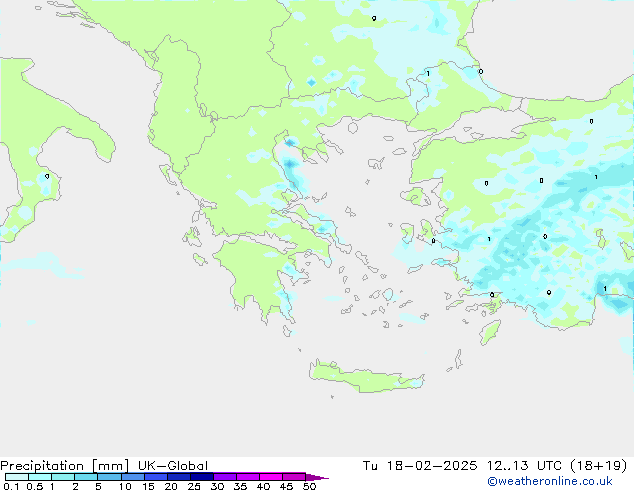The image size is (634, 490).
Task: Click the 40–45 mm magenta legend swatch
Action: pyautogui.click(x=271, y=477)
